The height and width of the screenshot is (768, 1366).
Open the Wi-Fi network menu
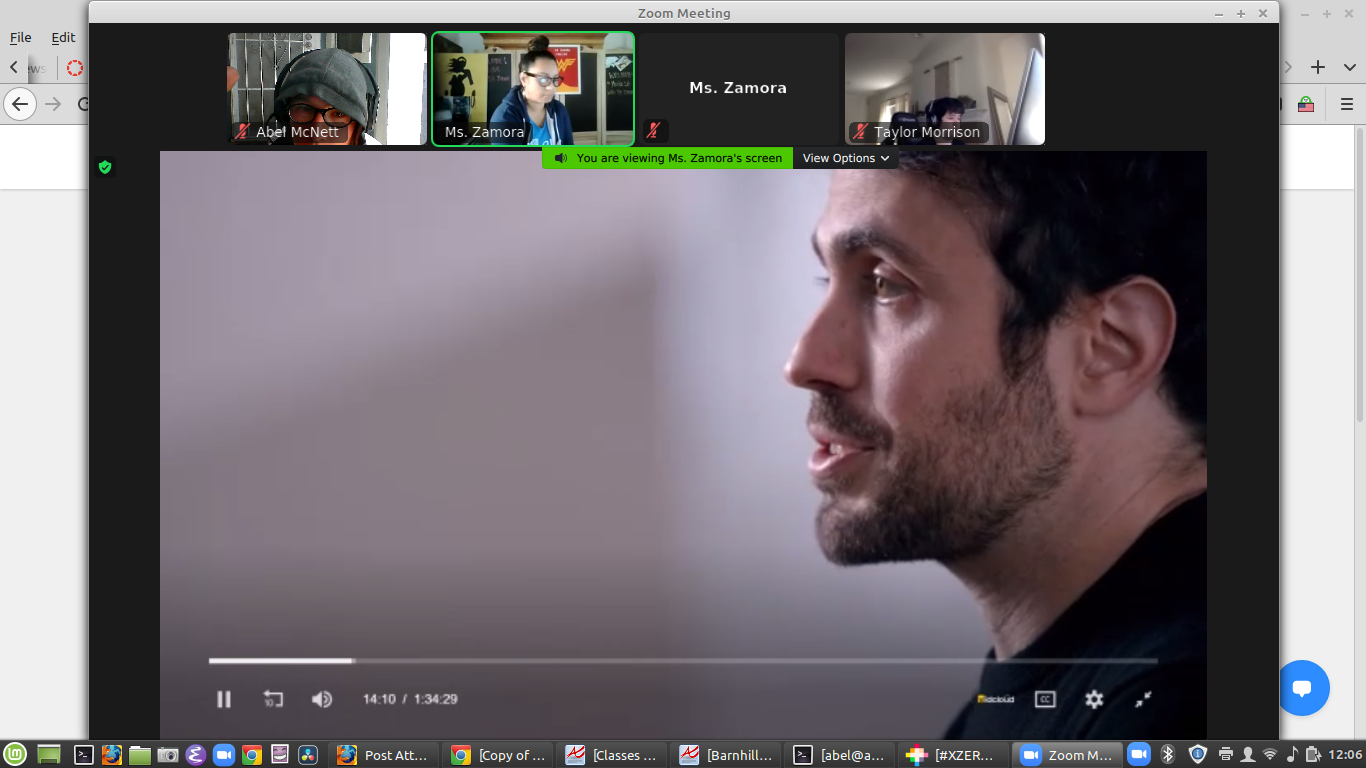click(1270, 755)
